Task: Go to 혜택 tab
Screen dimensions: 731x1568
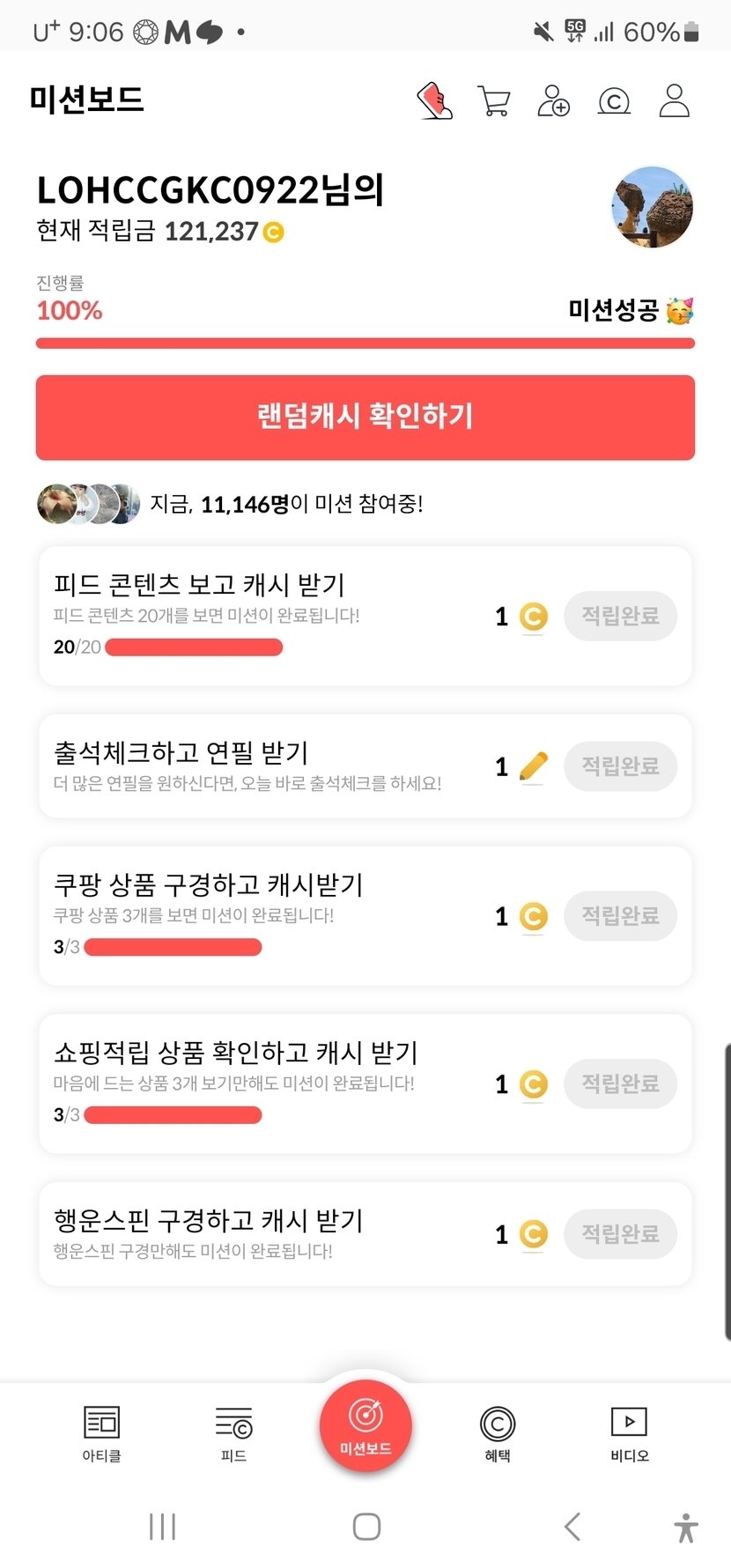Action: pyautogui.click(x=498, y=1432)
